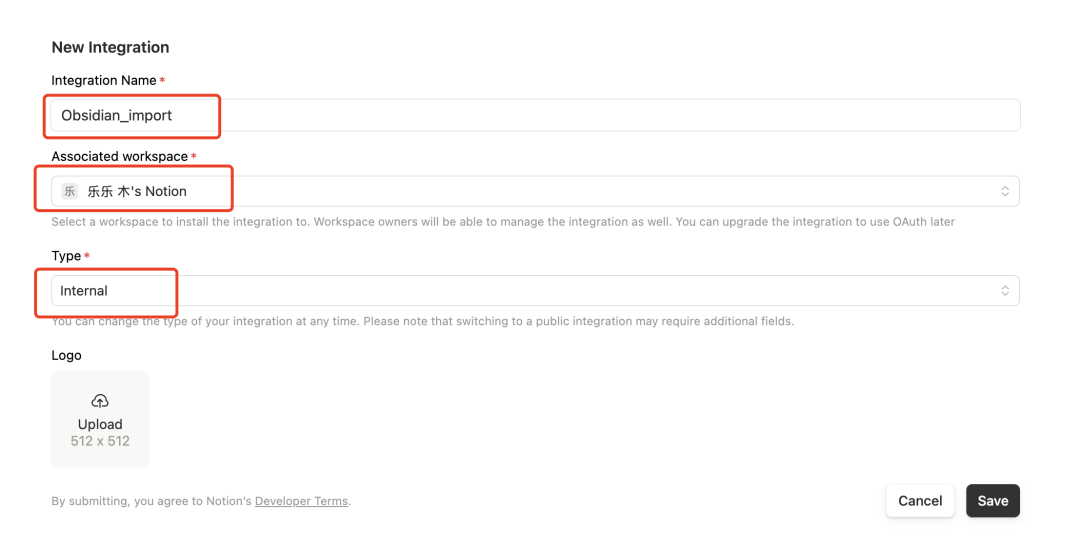Expand Type field using its chevron arrows
Viewport: 1080px width, 549px height.
(x=1005, y=290)
